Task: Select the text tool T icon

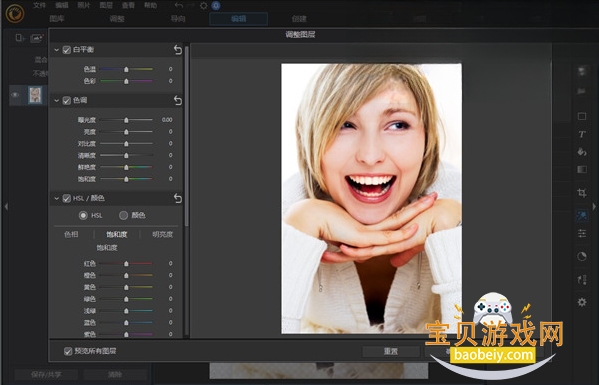Action: (582, 134)
